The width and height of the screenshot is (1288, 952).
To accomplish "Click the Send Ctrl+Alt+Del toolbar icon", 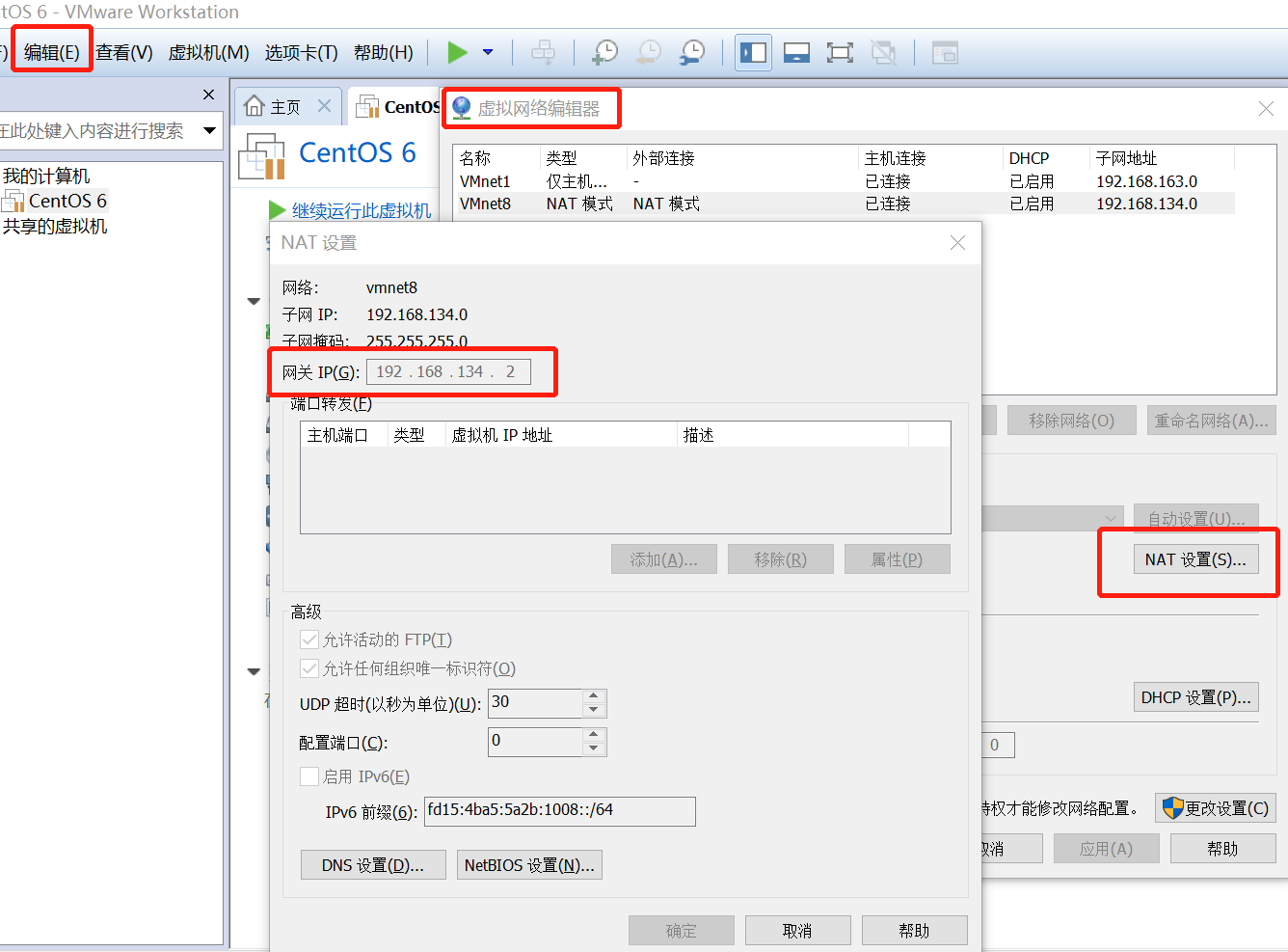I will click(544, 52).
